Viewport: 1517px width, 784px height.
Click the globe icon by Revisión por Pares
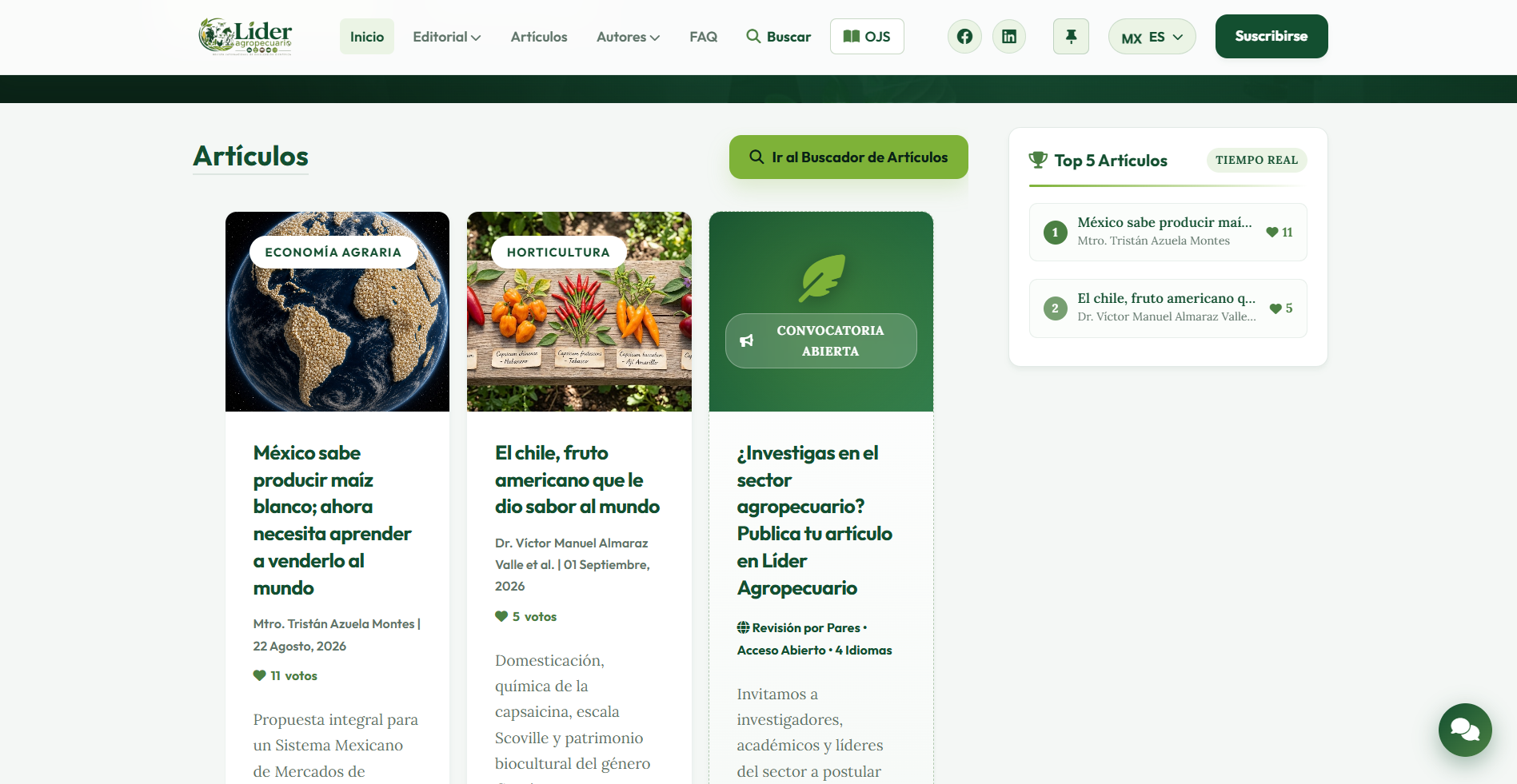pyautogui.click(x=743, y=628)
